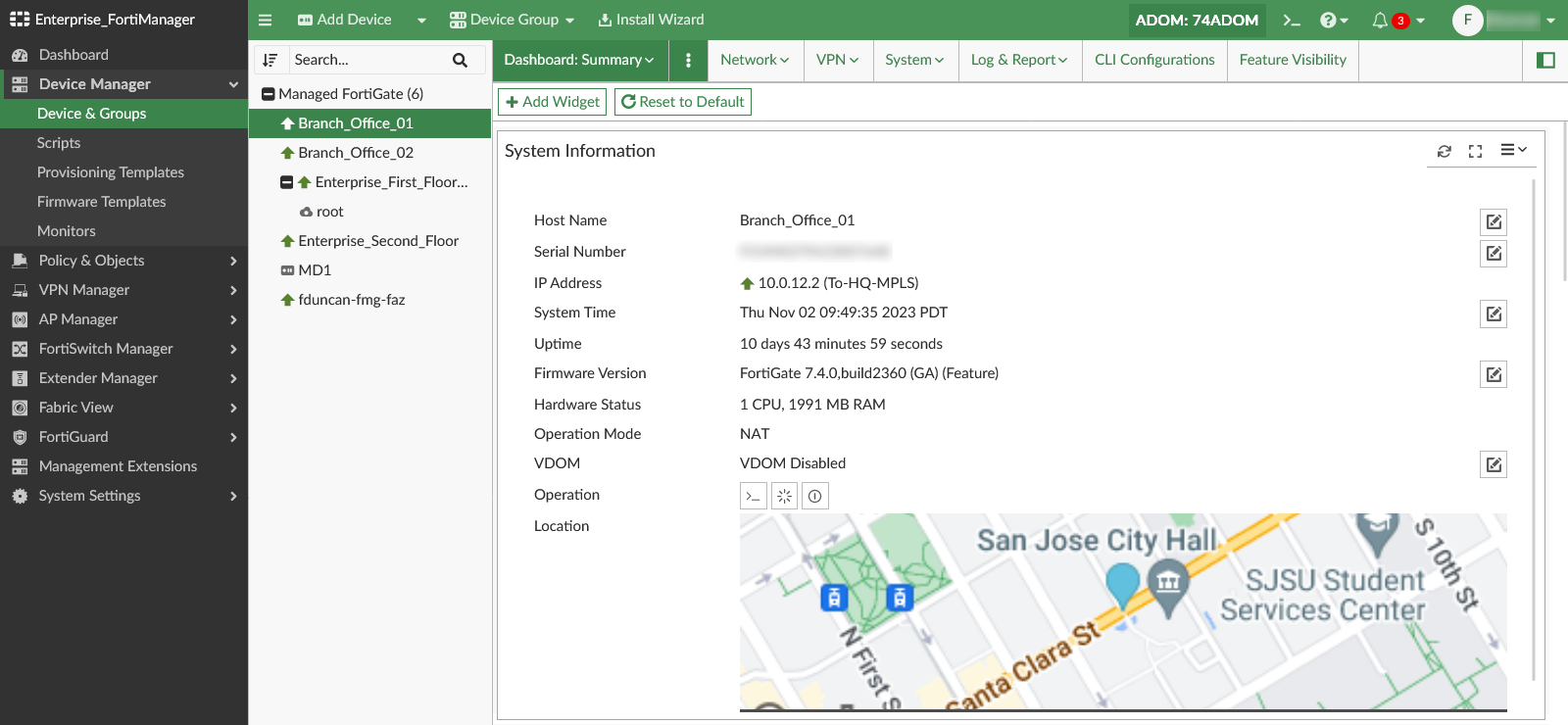The width and height of the screenshot is (1568, 725).
Task: Collapse the Managed FortiGate group
Action: click(268, 94)
